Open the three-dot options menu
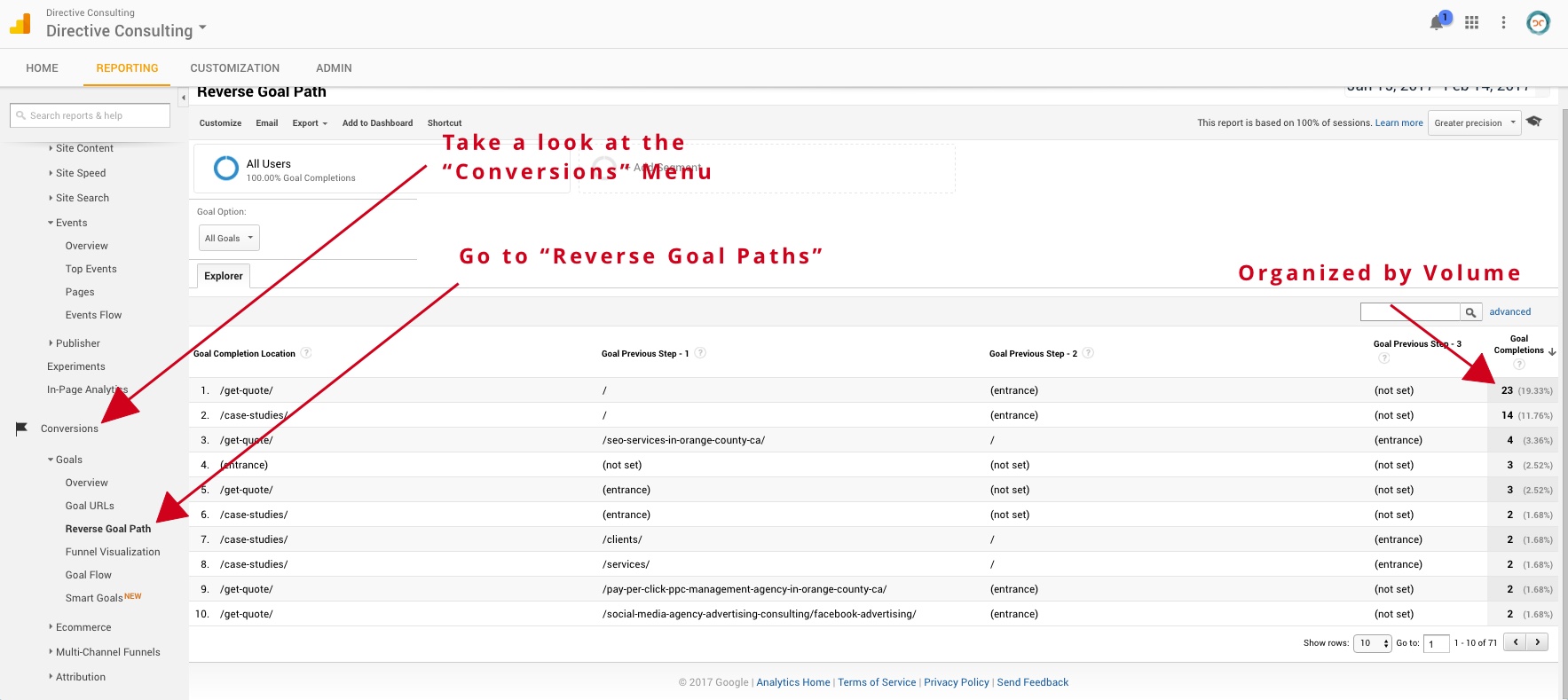This screenshot has height=700, width=1568. tap(1503, 23)
